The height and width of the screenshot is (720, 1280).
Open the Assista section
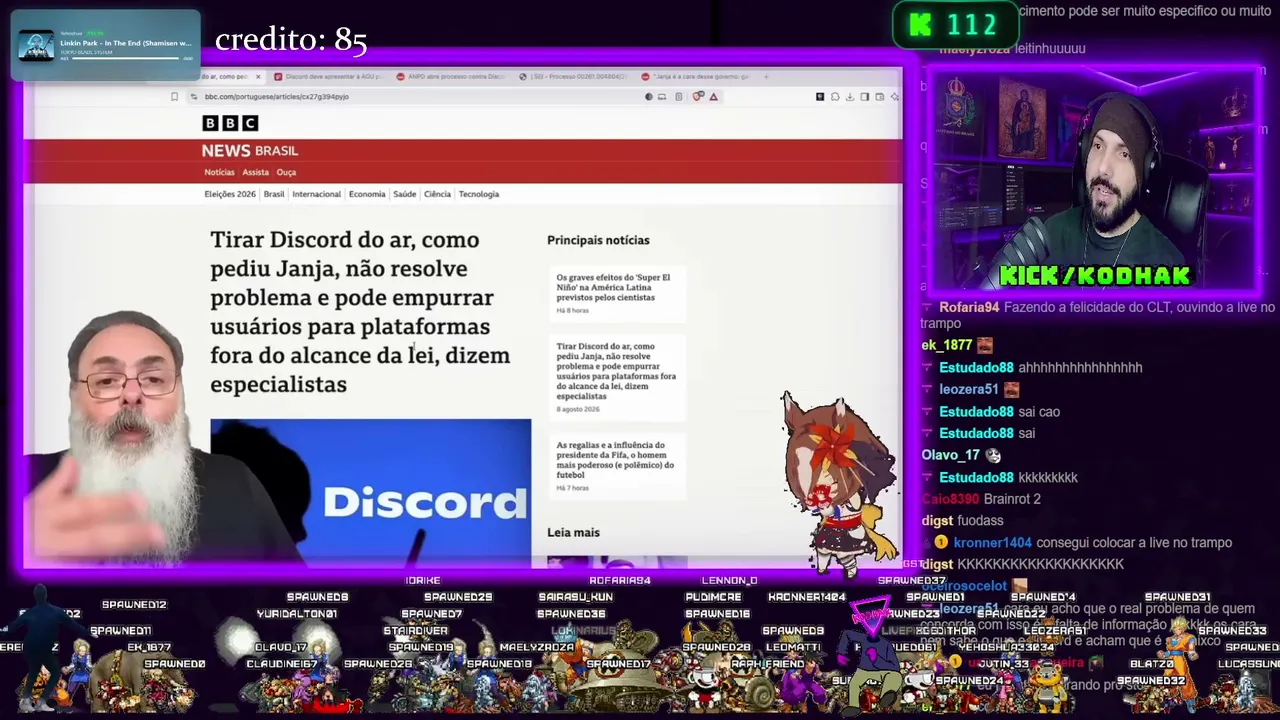pos(255,172)
